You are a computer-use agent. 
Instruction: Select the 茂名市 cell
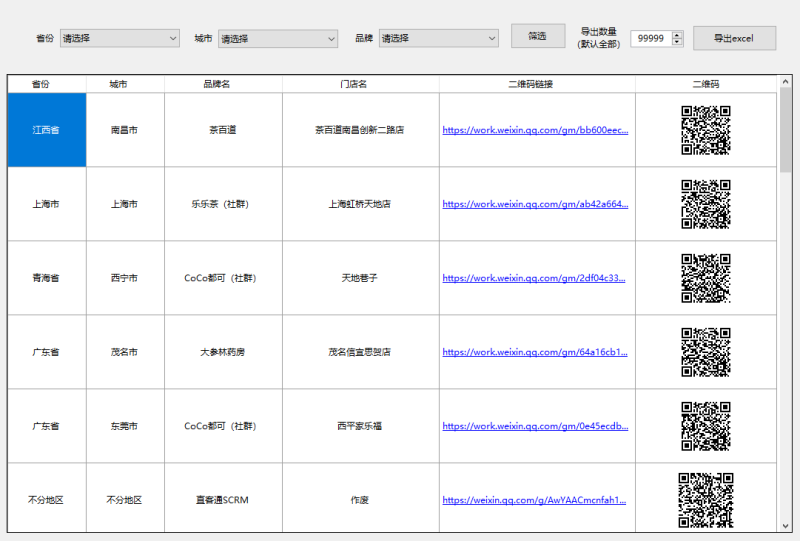(126, 352)
